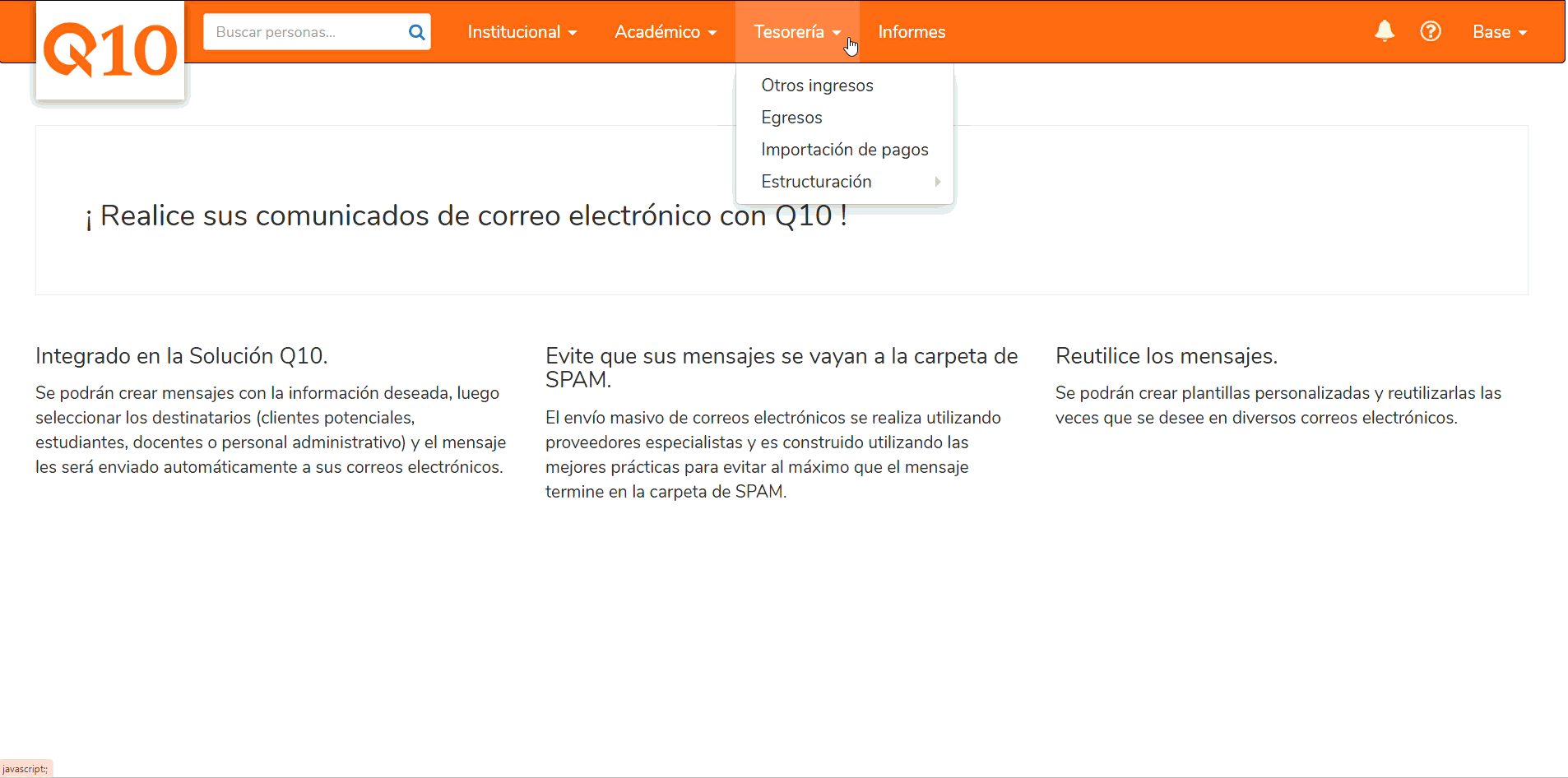Open the Base user dropdown
1568x778 pixels.
point(1500,32)
